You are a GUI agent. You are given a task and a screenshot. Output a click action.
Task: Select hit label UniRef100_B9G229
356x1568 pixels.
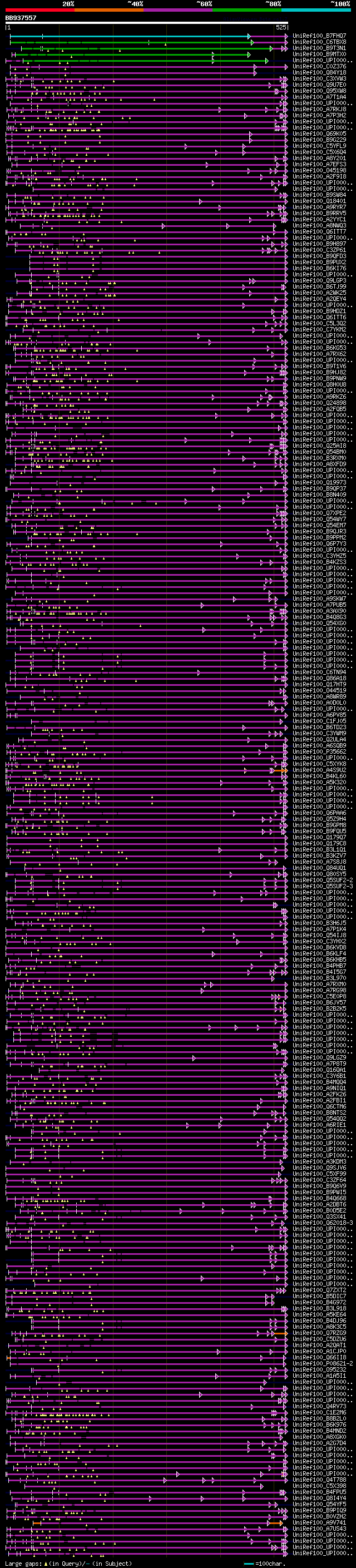click(319, 140)
